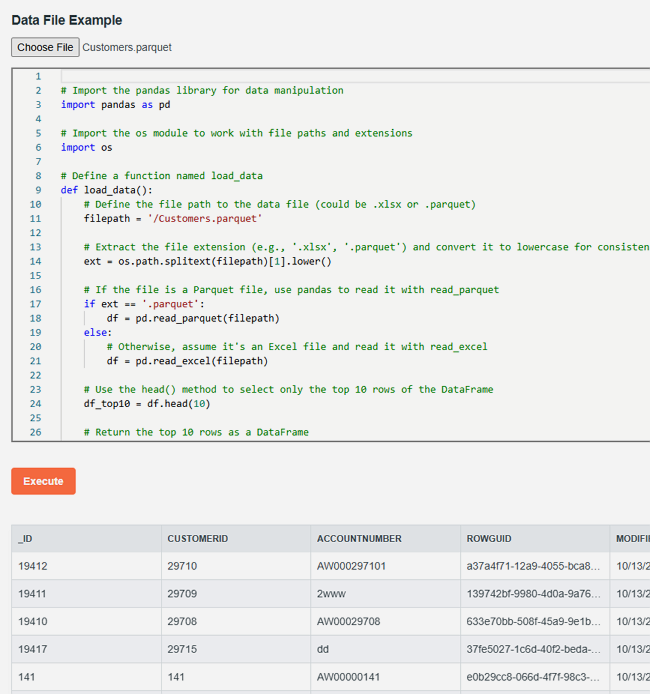
Task: Click the _ID column header
Action: 26,539
